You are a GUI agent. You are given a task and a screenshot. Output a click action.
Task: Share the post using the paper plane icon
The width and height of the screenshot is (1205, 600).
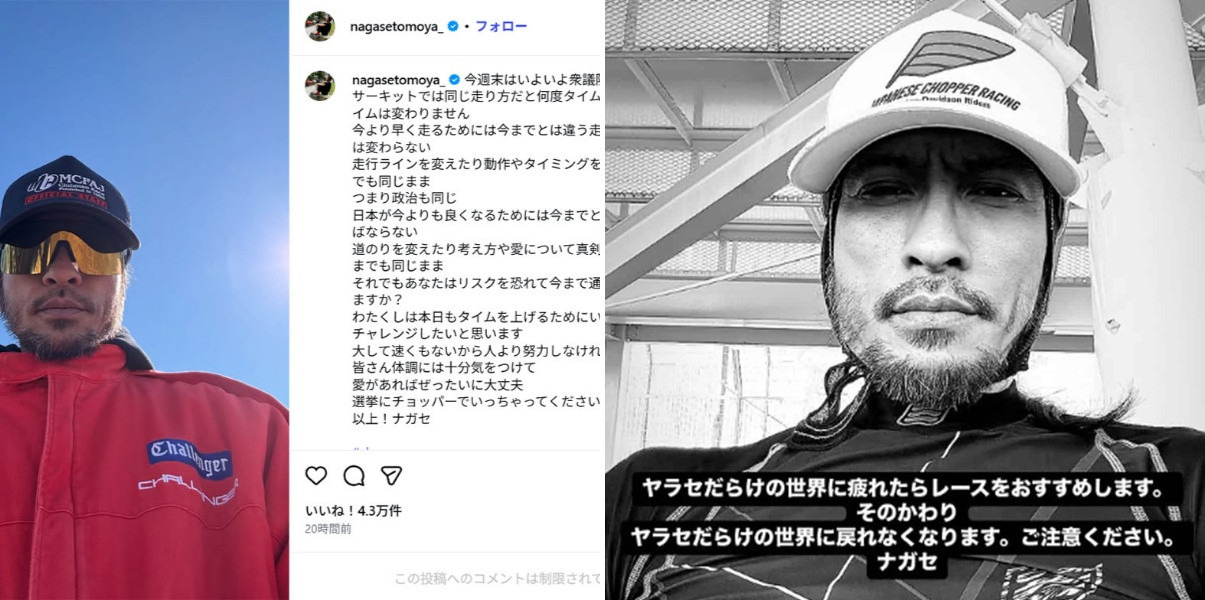[x=391, y=475]
